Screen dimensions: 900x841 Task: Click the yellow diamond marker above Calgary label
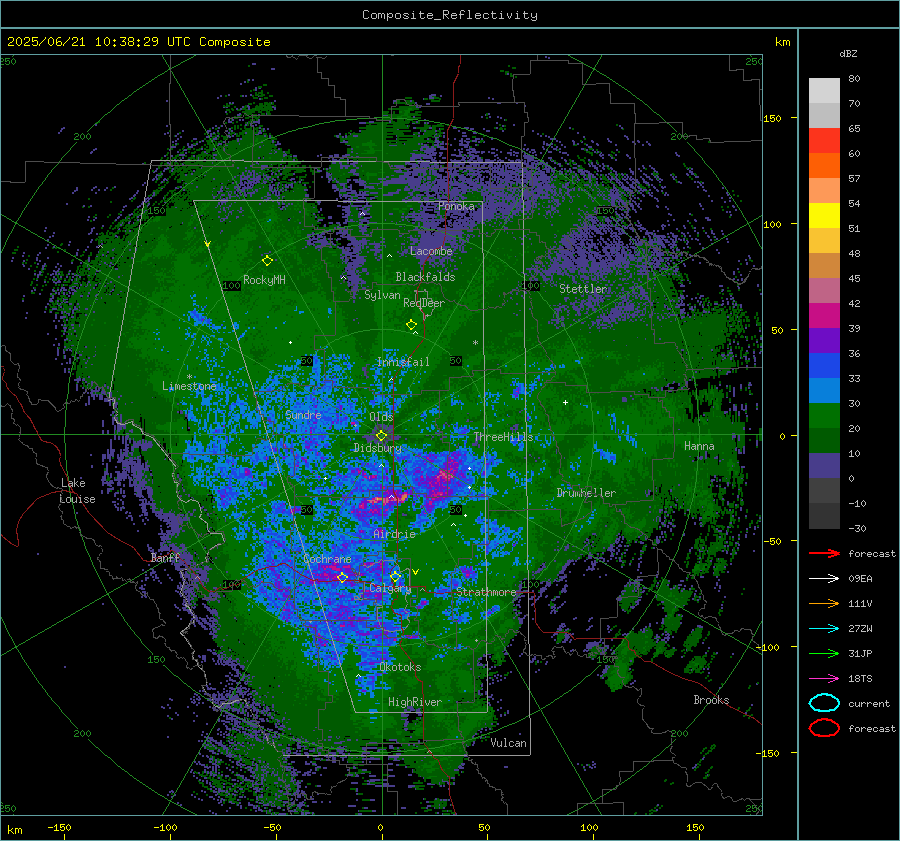coord(395,576)
